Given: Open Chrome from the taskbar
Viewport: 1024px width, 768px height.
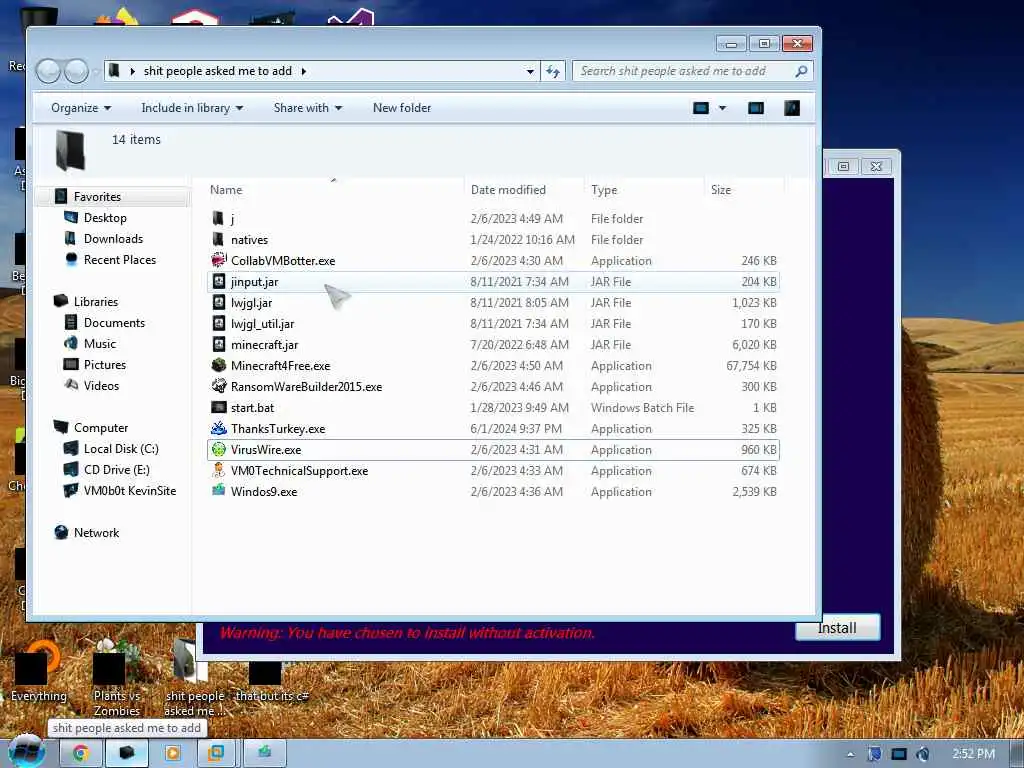Looking at the screenshot, I should pos(80,753).
